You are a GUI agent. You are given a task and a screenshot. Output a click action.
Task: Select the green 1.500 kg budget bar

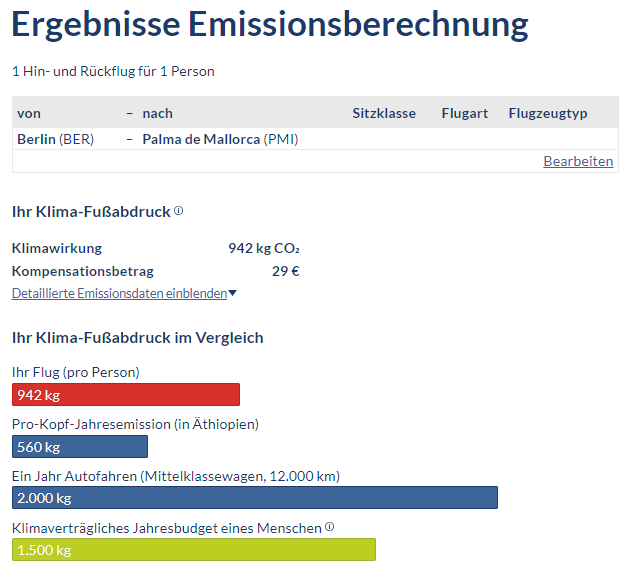click(193, 550)
